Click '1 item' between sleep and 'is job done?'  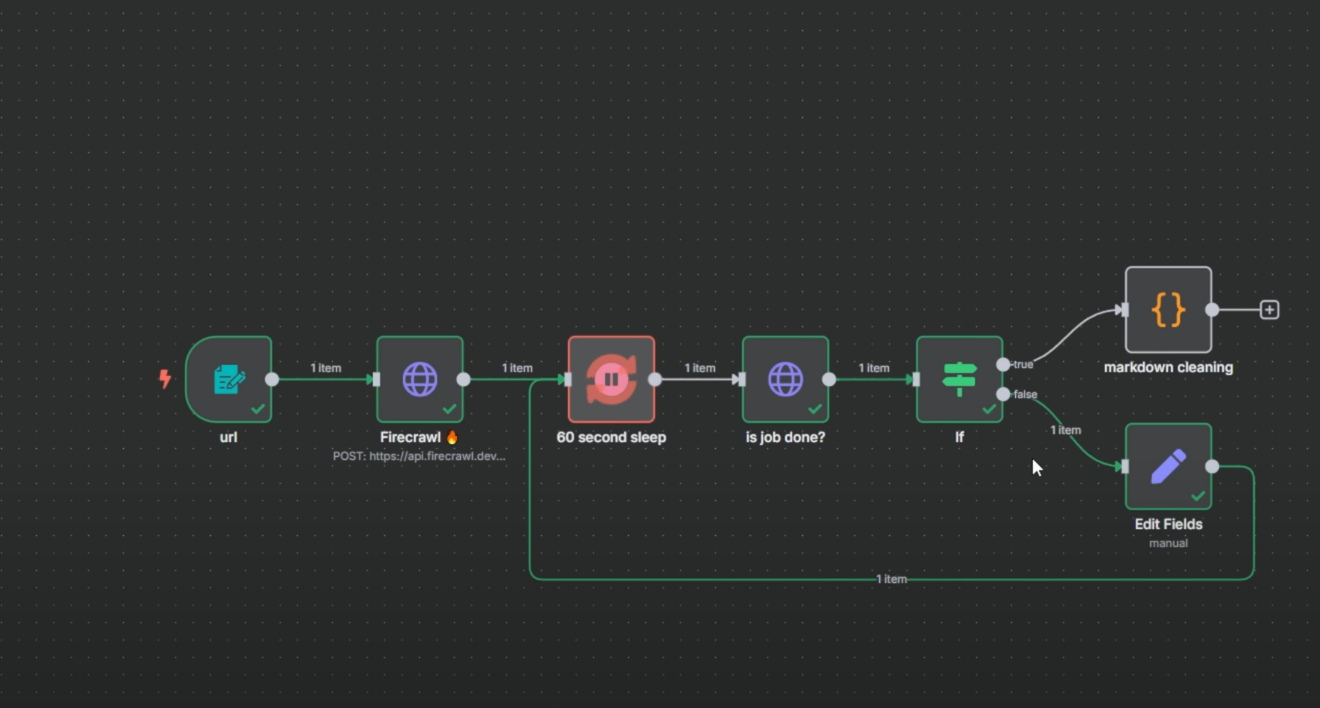click(x=700, y=368)
